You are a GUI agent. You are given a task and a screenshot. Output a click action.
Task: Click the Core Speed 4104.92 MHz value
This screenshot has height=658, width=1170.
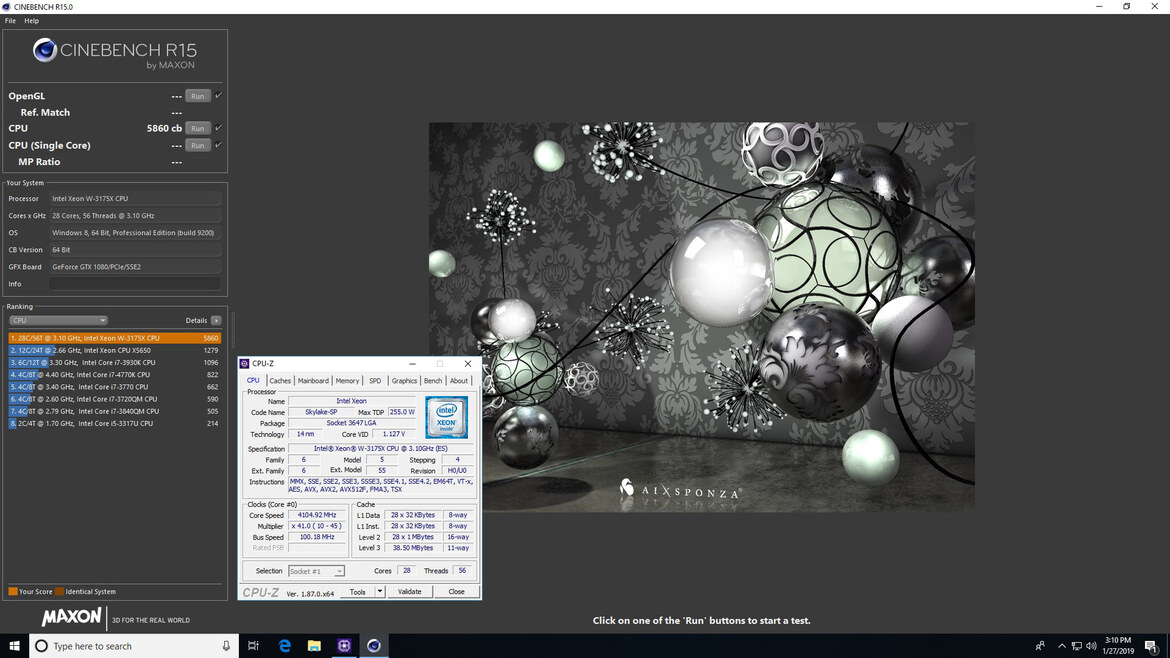coord(317,516)
